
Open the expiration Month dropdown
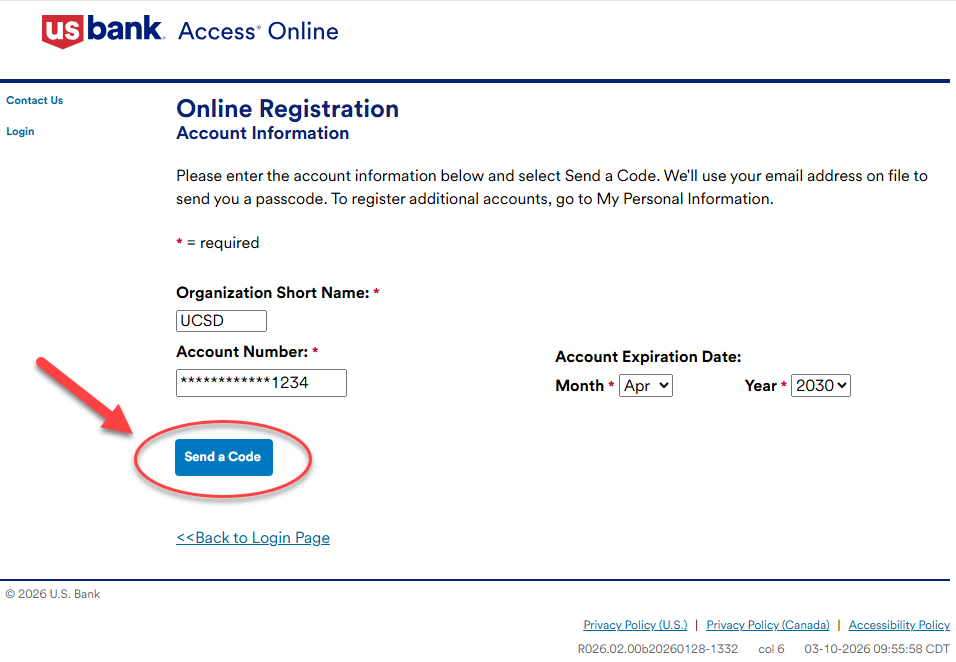pyautogui.click(x=645, y=384)
